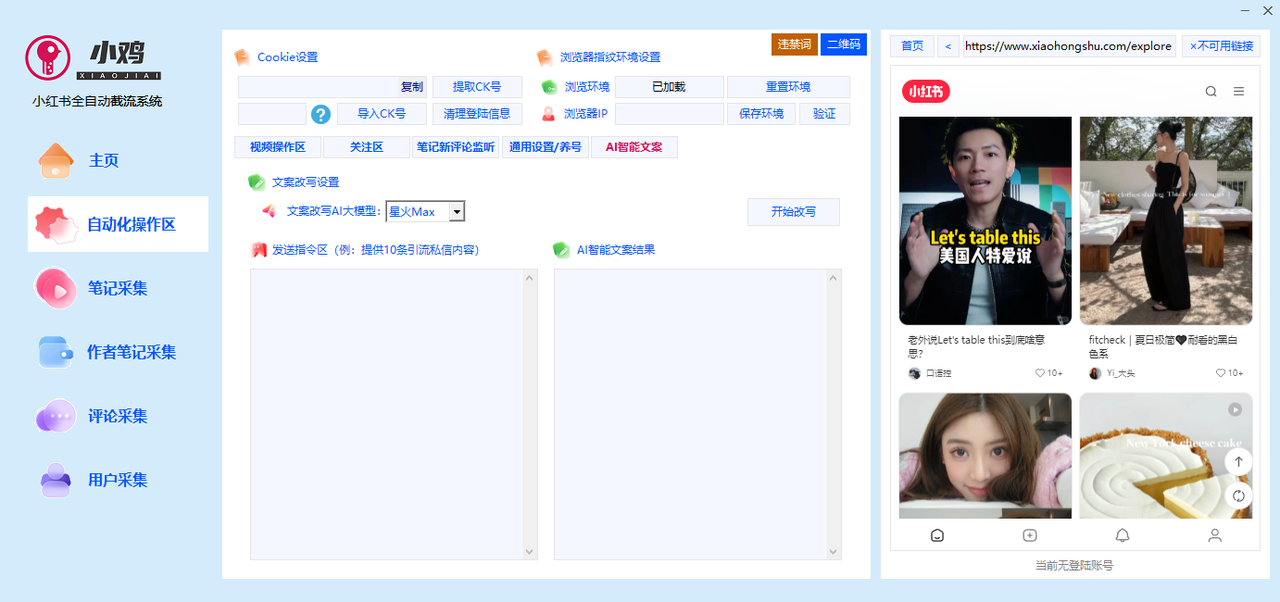This screenshot has height=602, width=1280.
Task: Click the 浏览器IP input field
Action: click(x=669, y=114)
